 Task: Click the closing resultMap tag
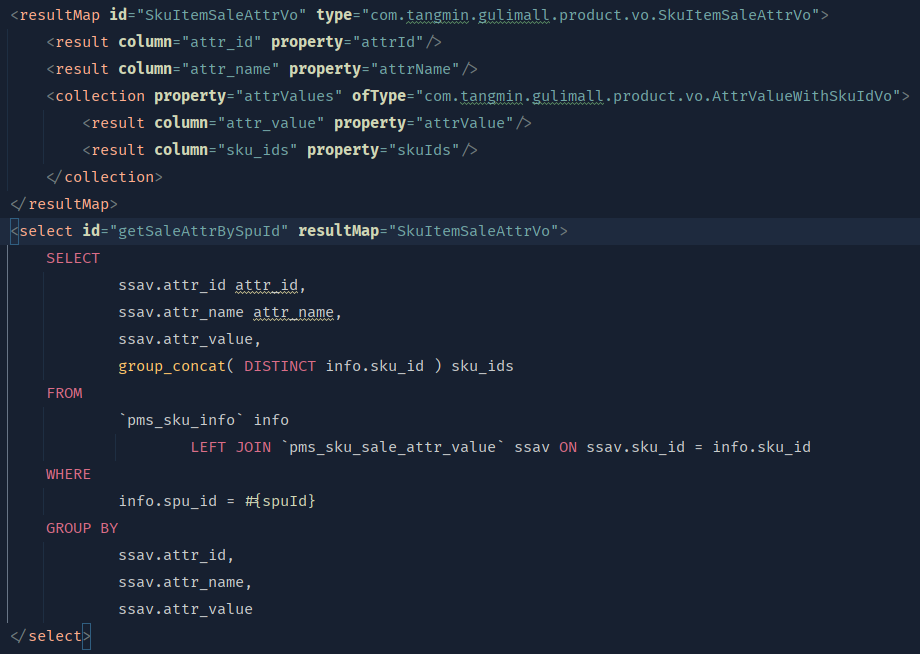(x=62, y=203)
